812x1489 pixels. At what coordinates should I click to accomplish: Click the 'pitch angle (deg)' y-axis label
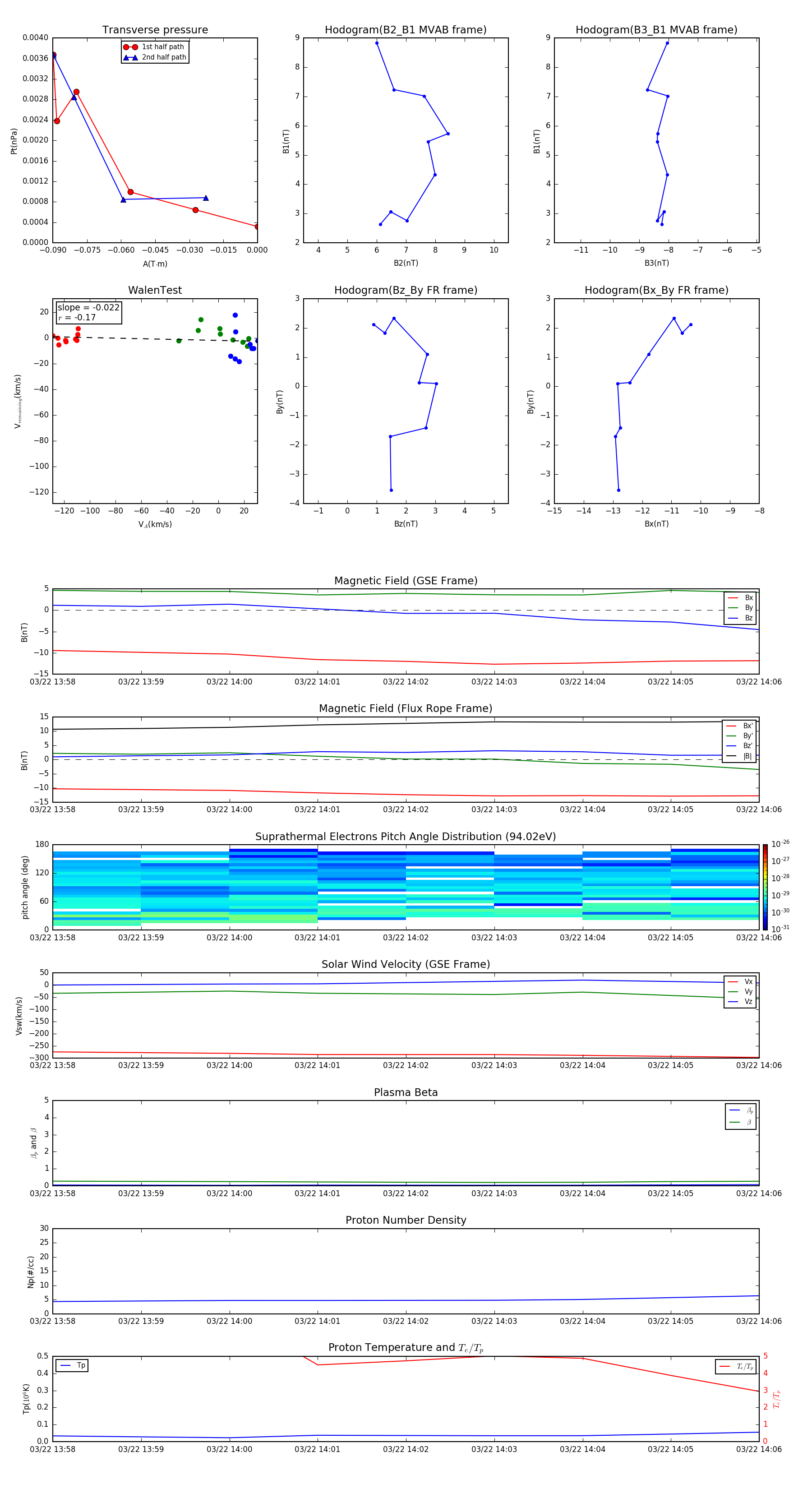click(25, 887)
